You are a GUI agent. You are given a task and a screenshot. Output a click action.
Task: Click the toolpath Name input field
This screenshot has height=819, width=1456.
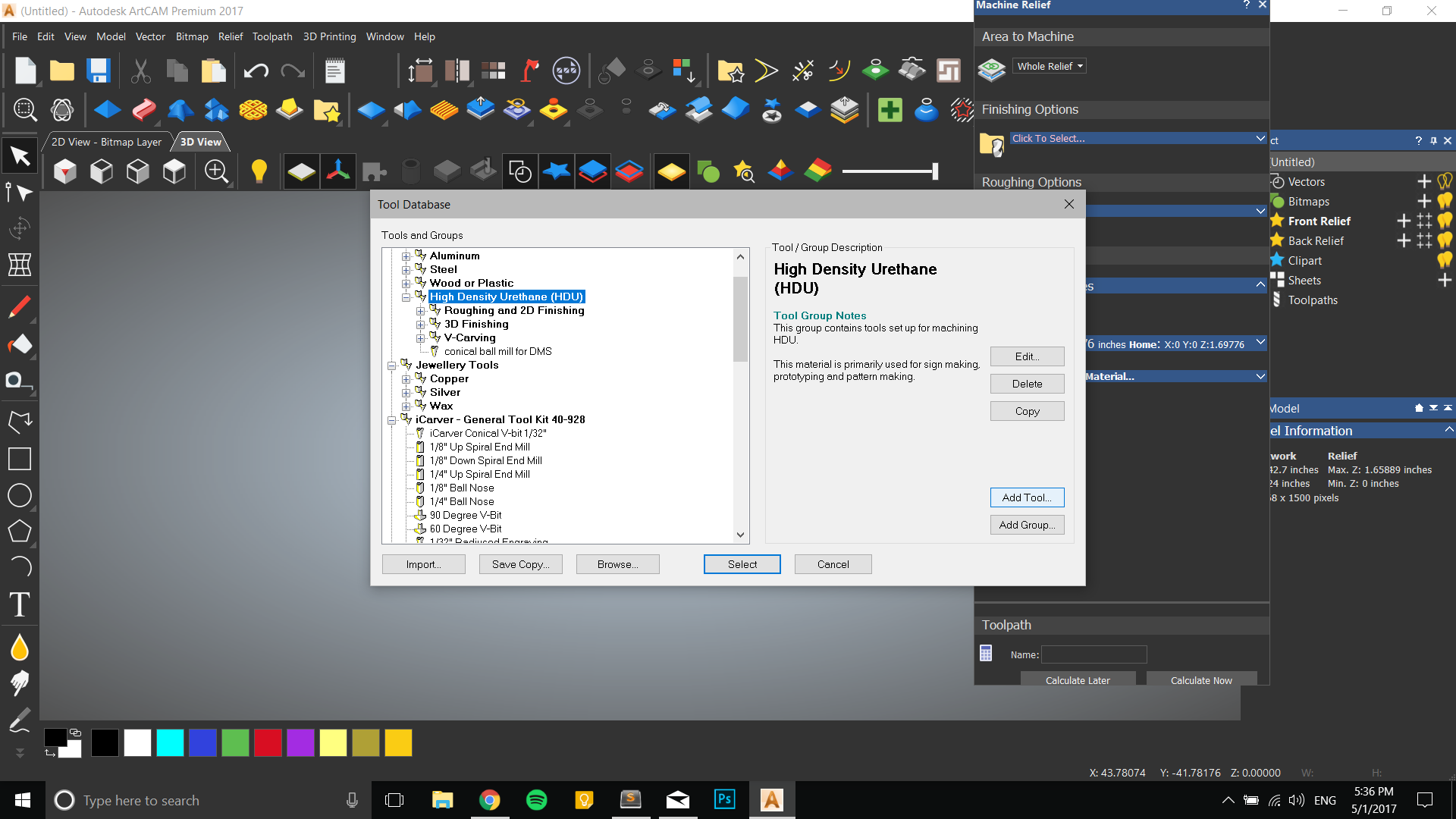pyautogui.click(x=1094, y=654)
